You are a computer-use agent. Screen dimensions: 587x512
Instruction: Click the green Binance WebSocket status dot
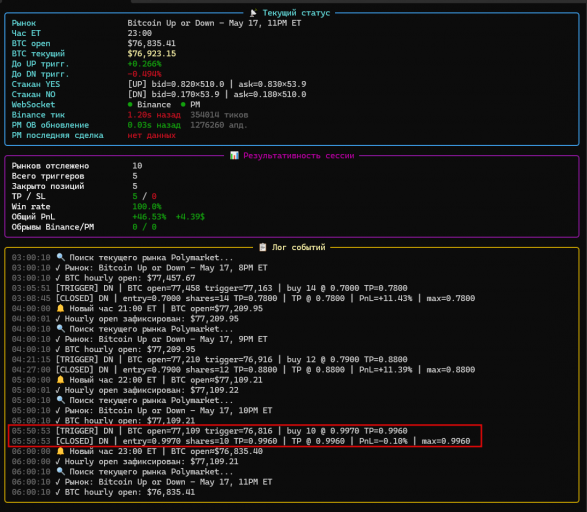click(x=130, y=104)
